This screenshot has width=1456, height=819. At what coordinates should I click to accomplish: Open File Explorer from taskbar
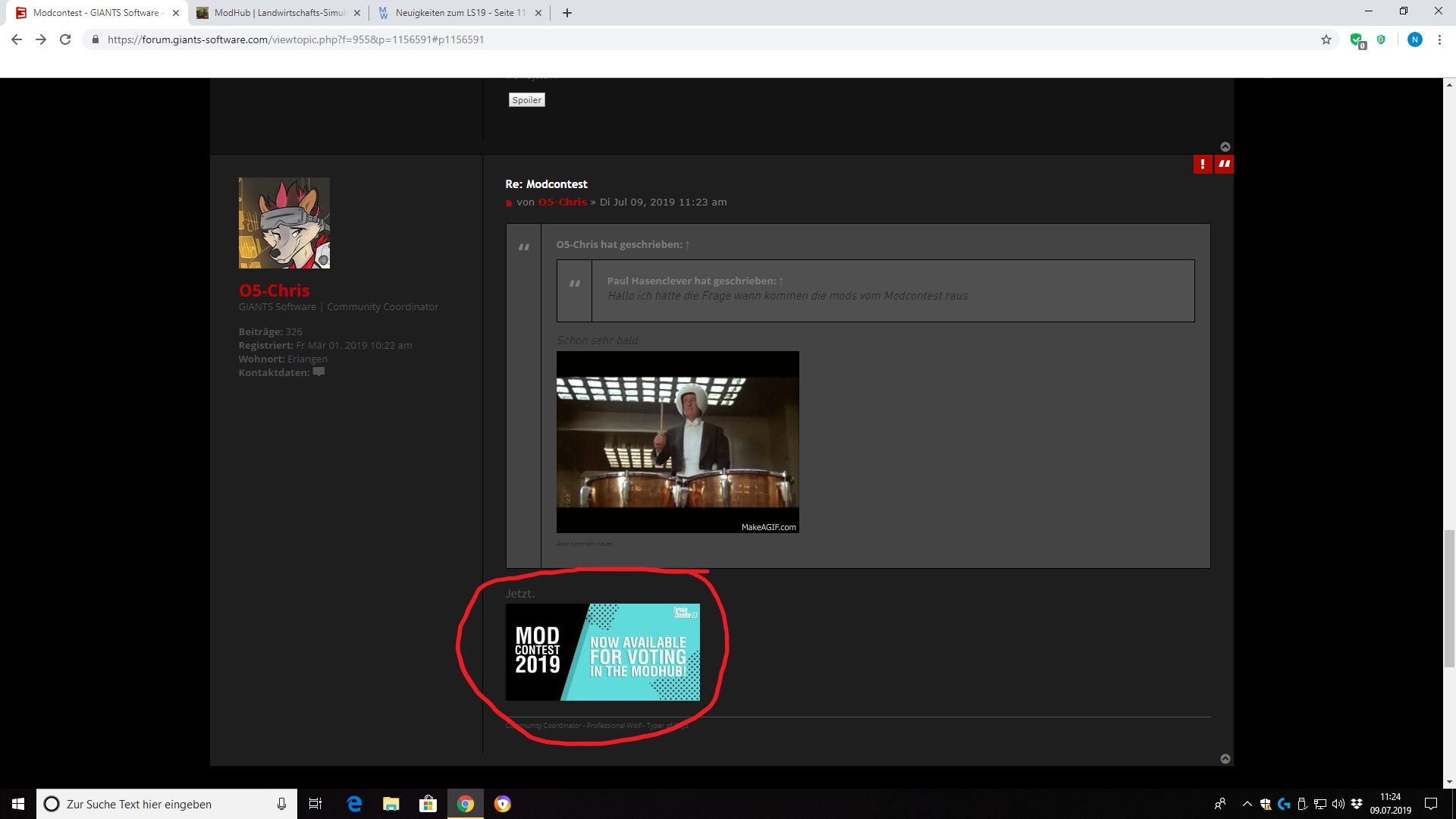click(391, 804)
